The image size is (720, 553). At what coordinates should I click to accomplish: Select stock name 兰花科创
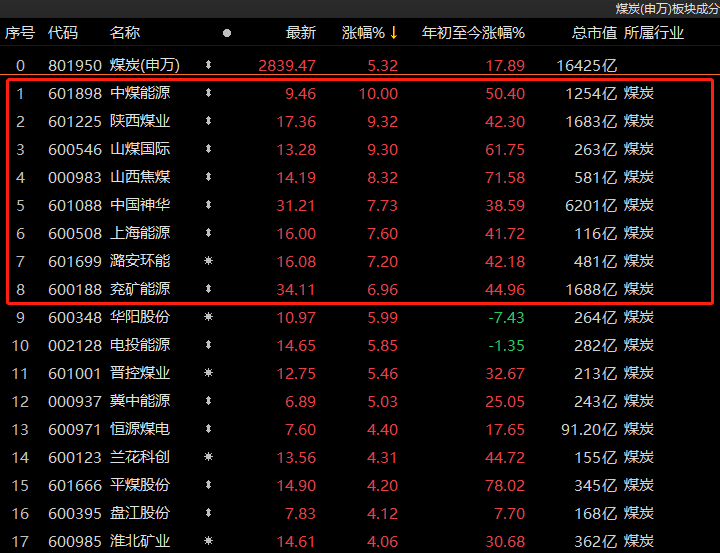(x=140, y=457)
